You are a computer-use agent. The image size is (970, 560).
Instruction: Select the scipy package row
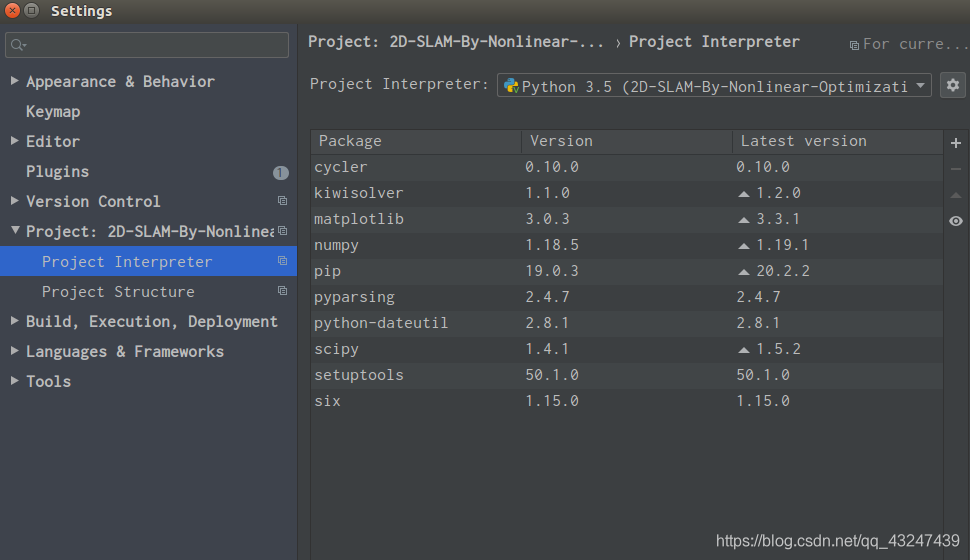click(x=627, y=349)
